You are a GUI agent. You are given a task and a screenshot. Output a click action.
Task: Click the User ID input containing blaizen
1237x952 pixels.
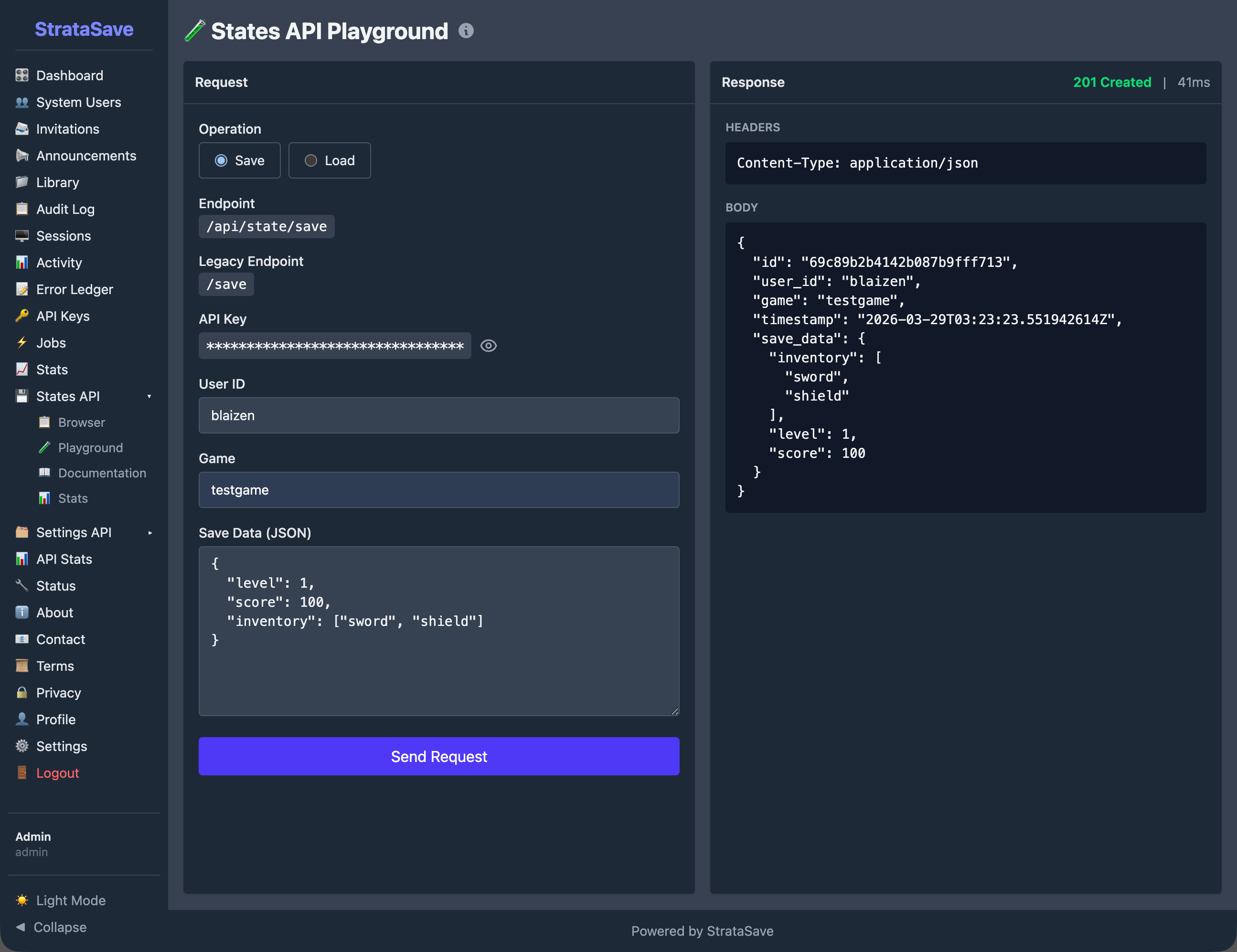click(438, 415)
